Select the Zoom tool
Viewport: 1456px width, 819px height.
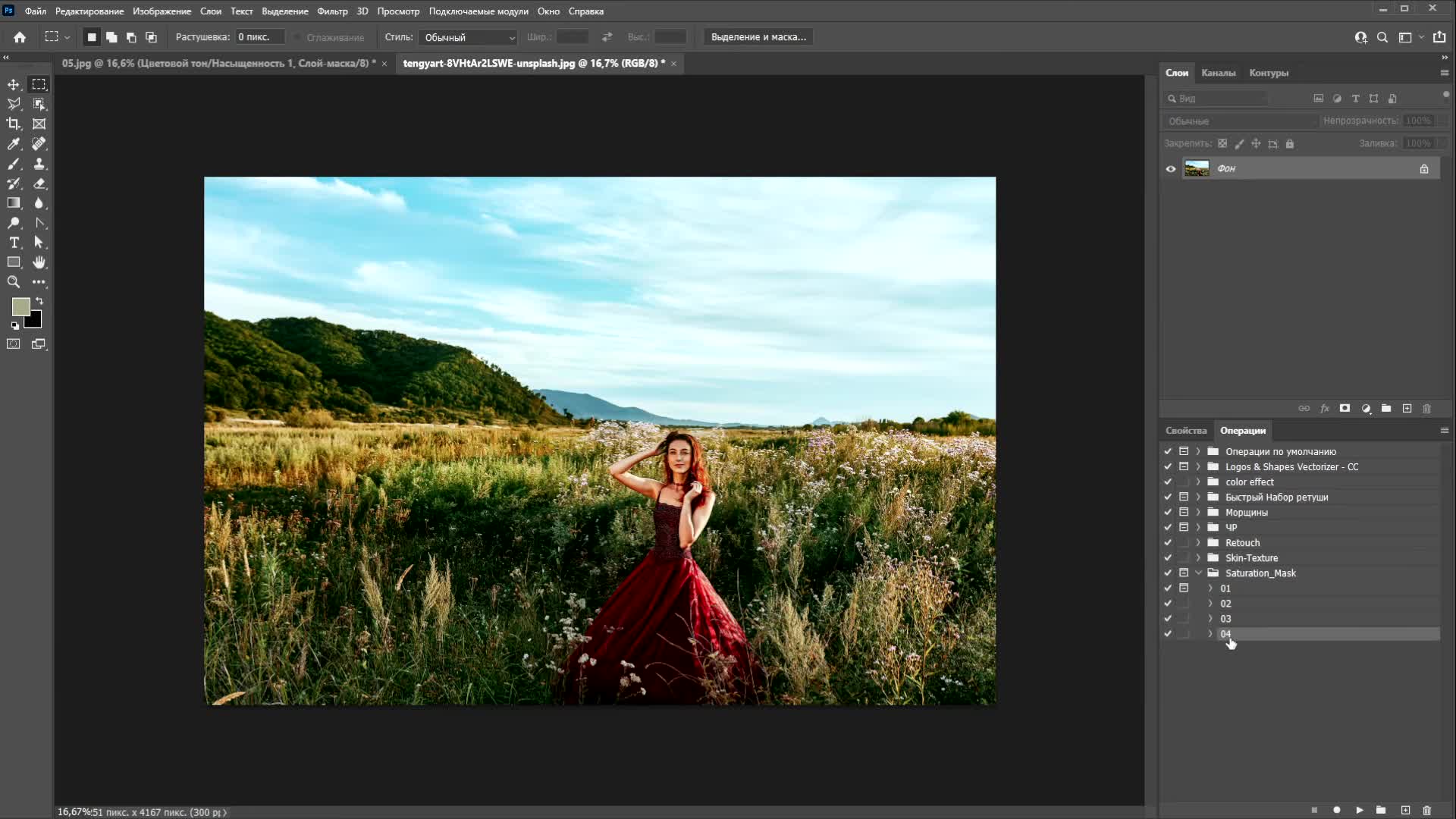[x=14, y=282]
